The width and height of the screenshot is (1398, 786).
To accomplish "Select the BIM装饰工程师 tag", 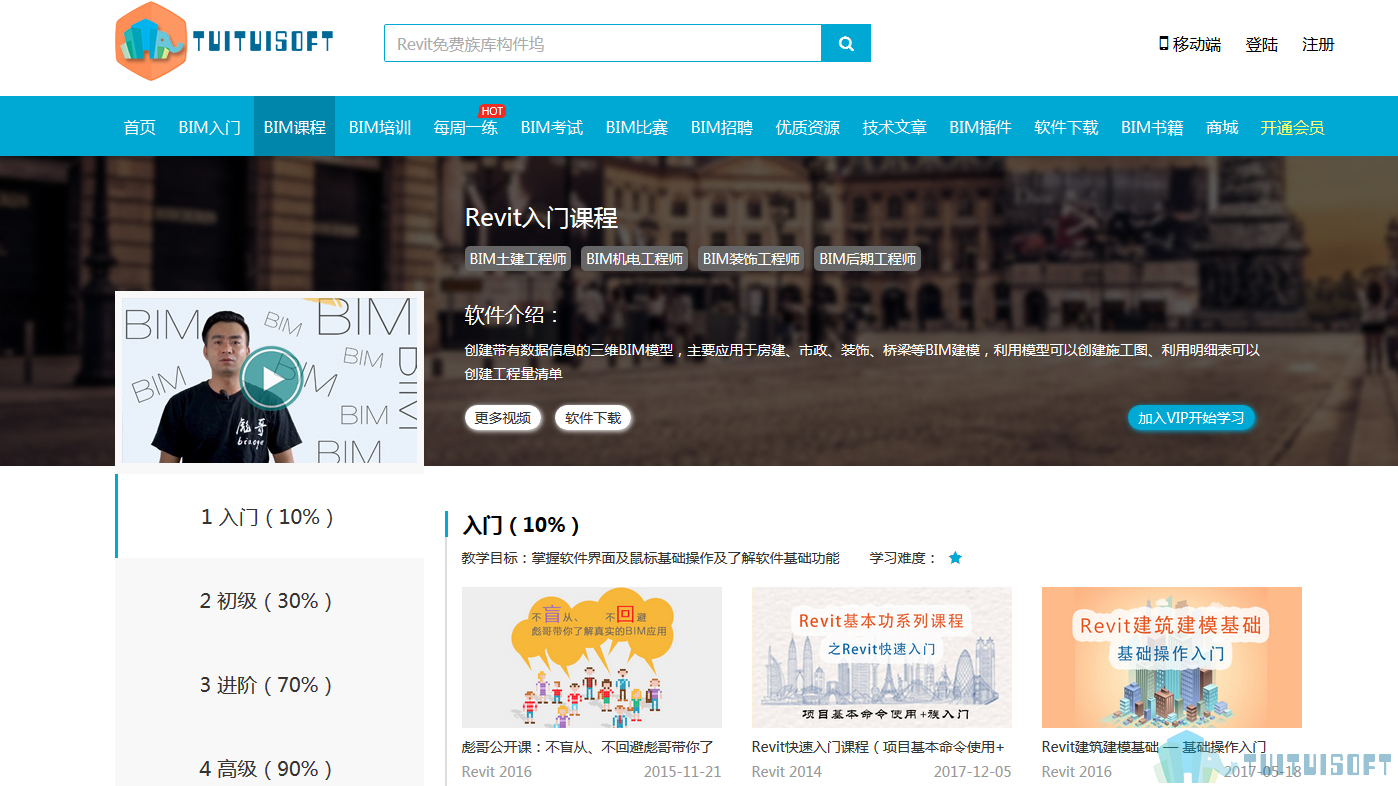I will [751, 258].
